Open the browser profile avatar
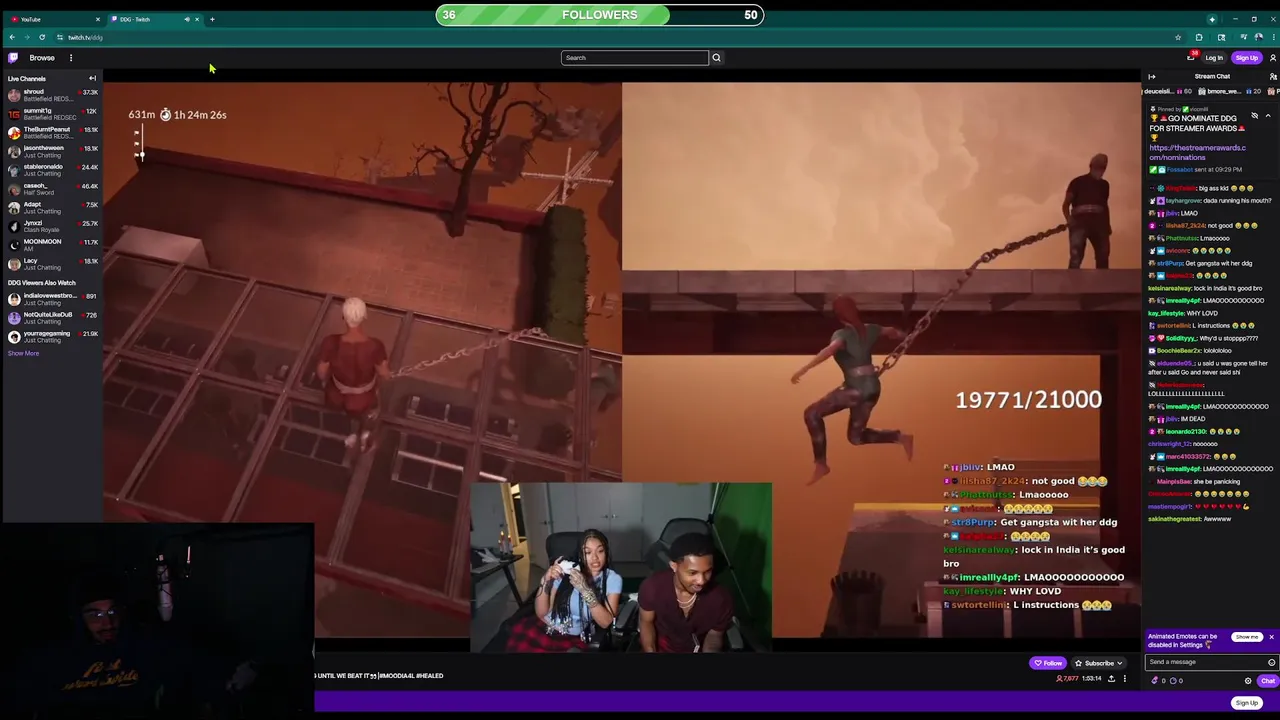Viewport: 1280px width, 720px height. [x=1258, y=37]
